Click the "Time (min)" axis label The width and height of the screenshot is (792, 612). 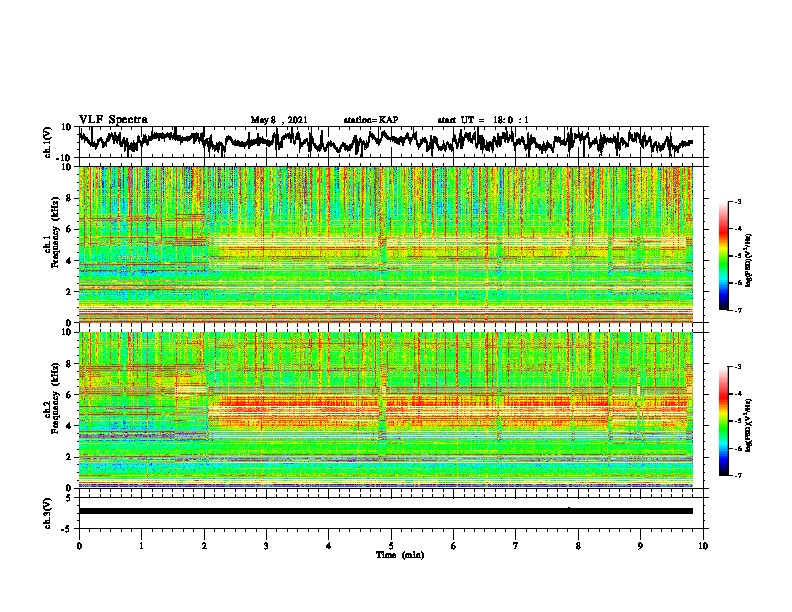pos(400,555)
